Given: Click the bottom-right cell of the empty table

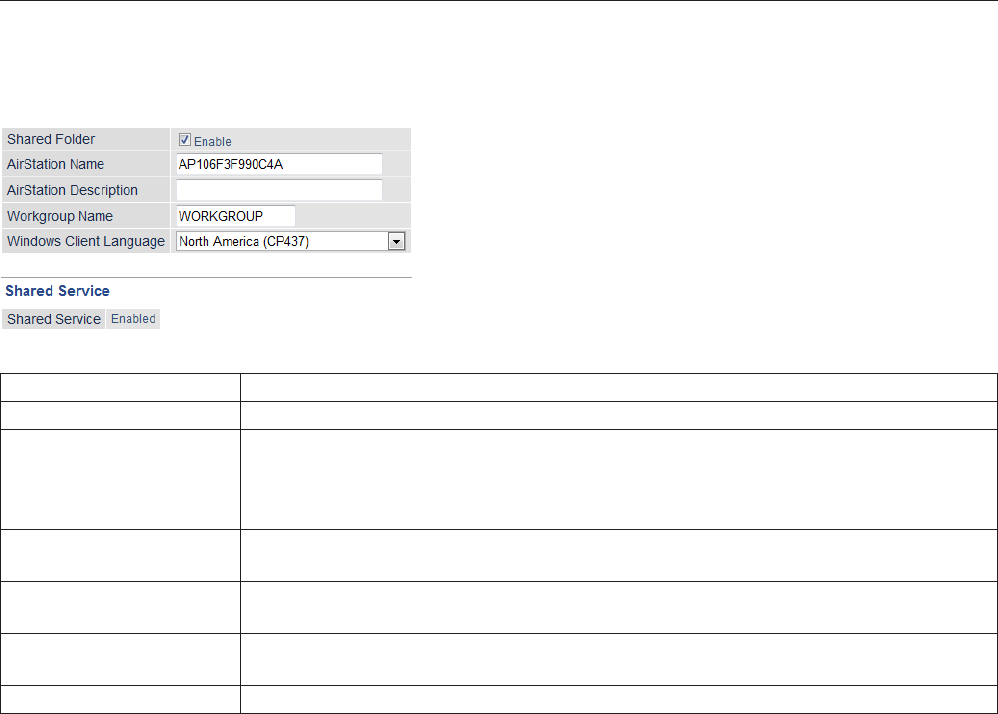Looking at the screenshot, I should click(x=618, y=698).
